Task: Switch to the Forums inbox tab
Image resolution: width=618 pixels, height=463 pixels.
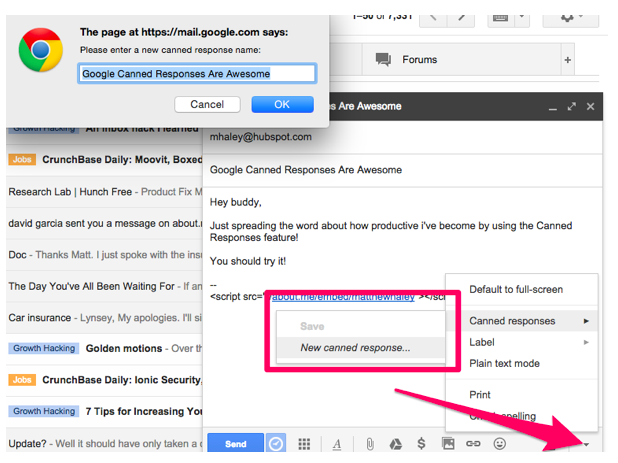Action: pos(461,60)
